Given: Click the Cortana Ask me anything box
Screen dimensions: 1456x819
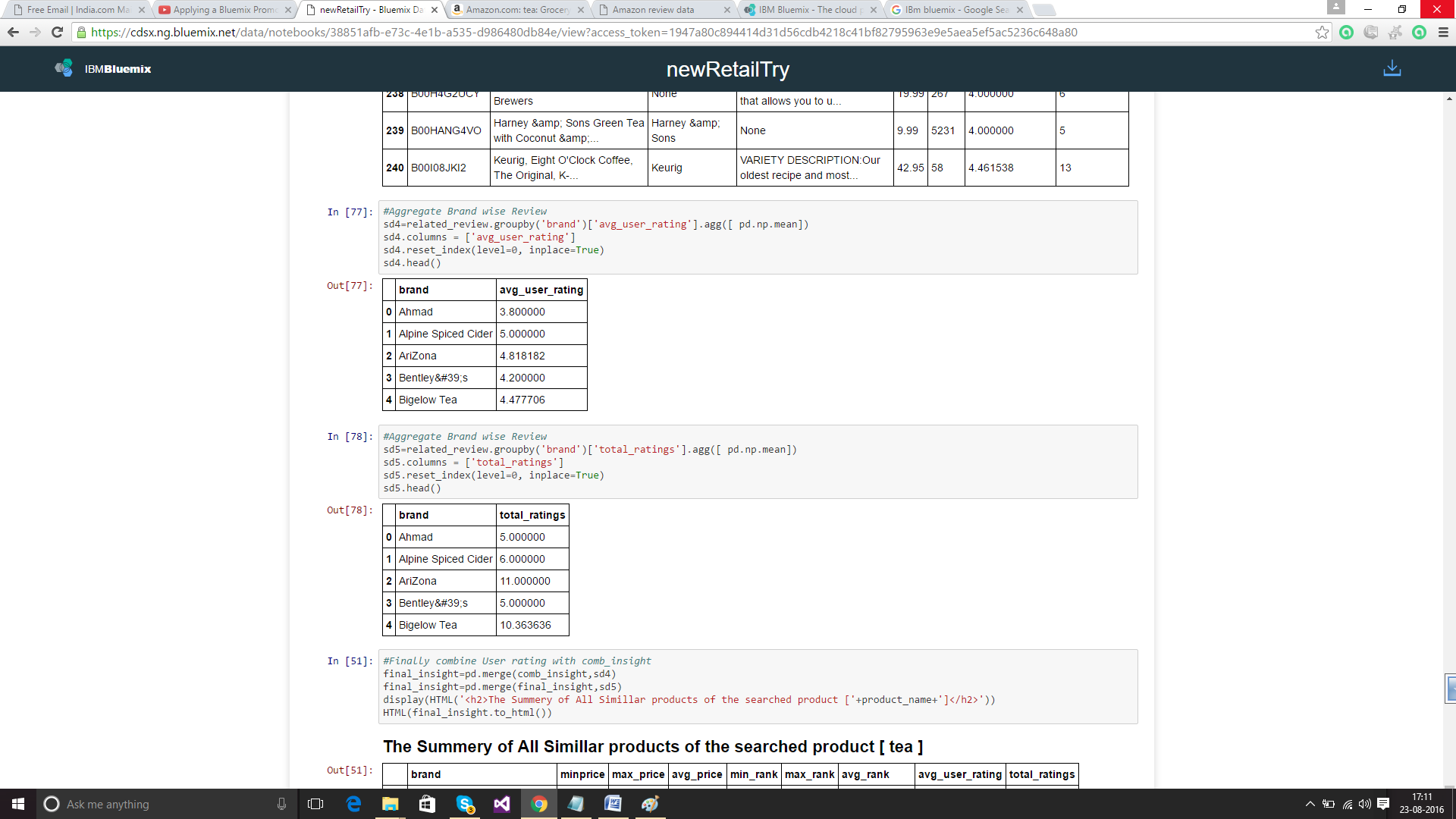Looking at the screenshot, I should [163, 804].
